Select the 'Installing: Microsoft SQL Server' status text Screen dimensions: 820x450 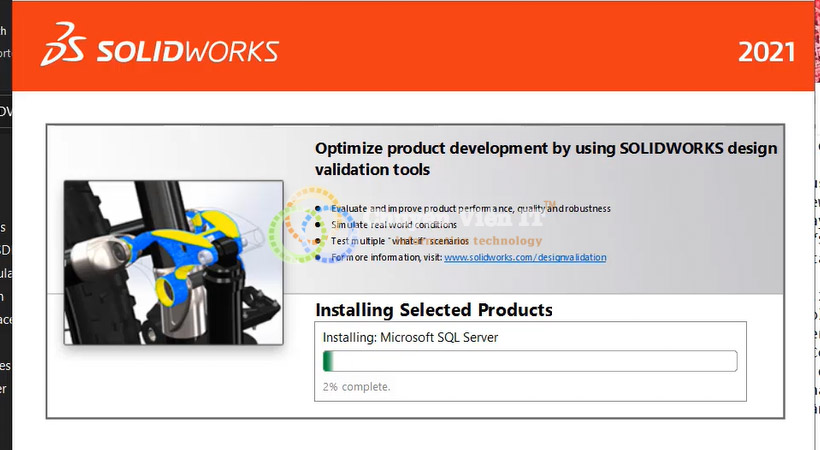pos(409,337)
